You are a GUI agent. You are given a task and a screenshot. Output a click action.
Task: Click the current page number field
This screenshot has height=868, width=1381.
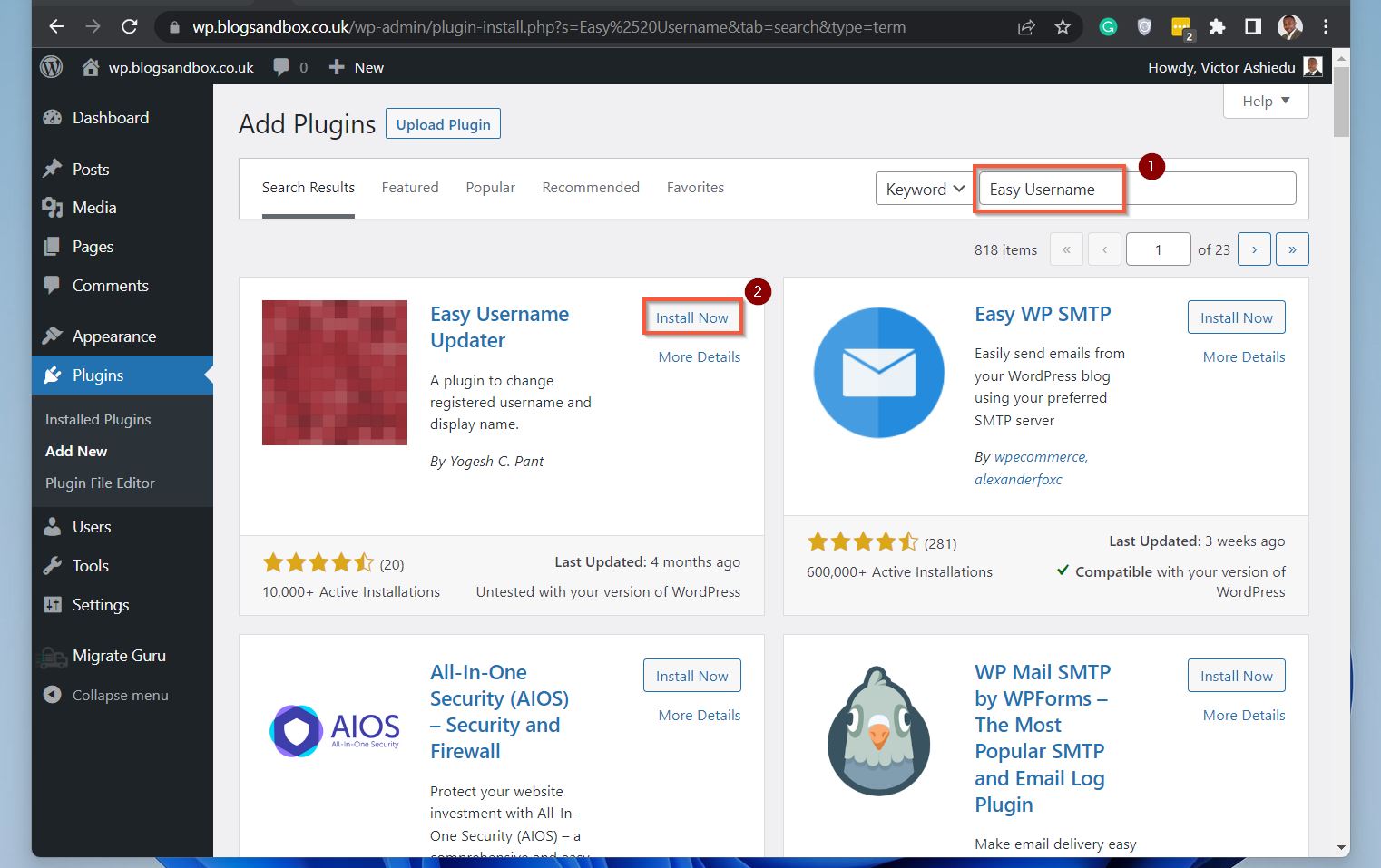click(x=1159, y=249)
